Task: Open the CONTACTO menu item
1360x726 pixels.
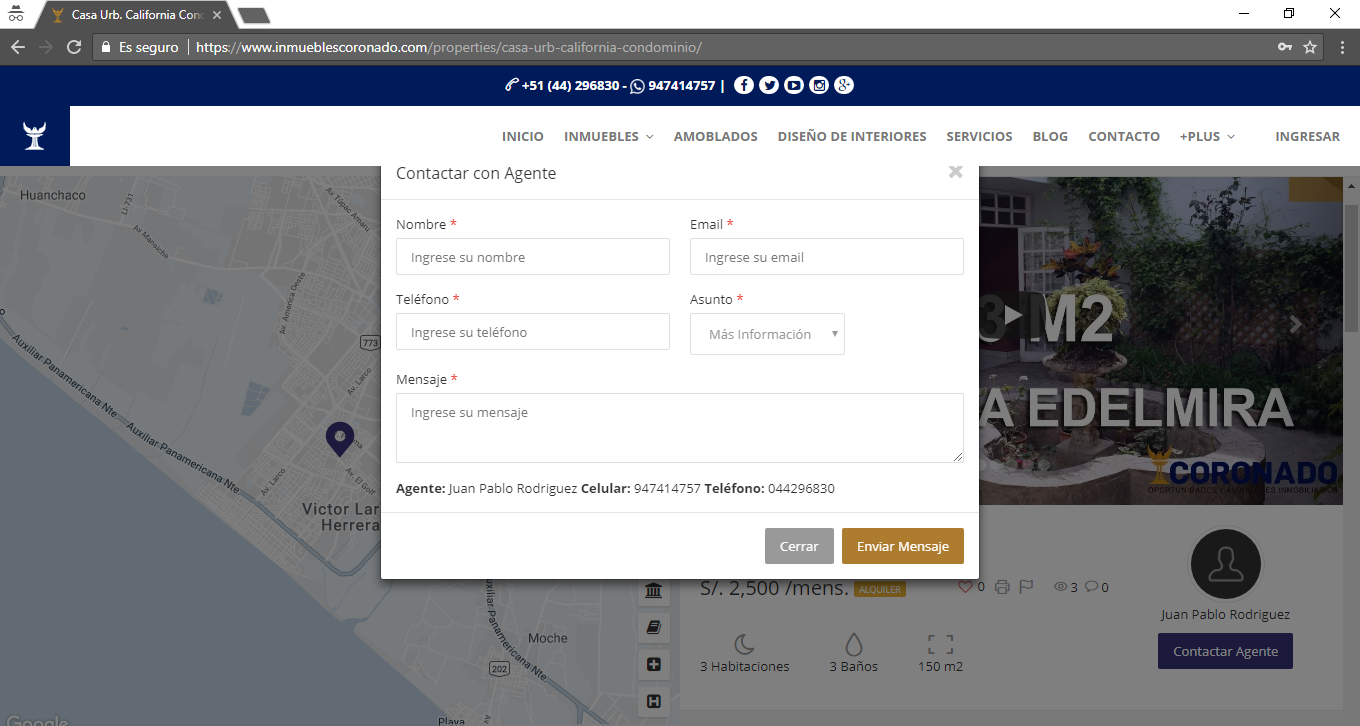Action: tap(1124, 136)
